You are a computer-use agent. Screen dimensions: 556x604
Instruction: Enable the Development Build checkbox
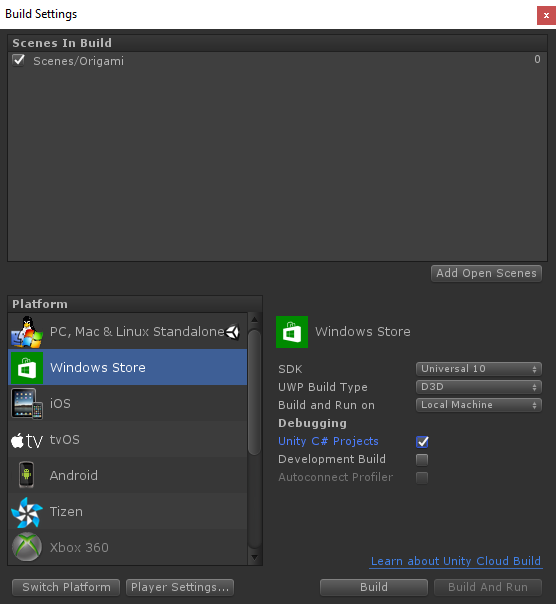coord(422,459)
